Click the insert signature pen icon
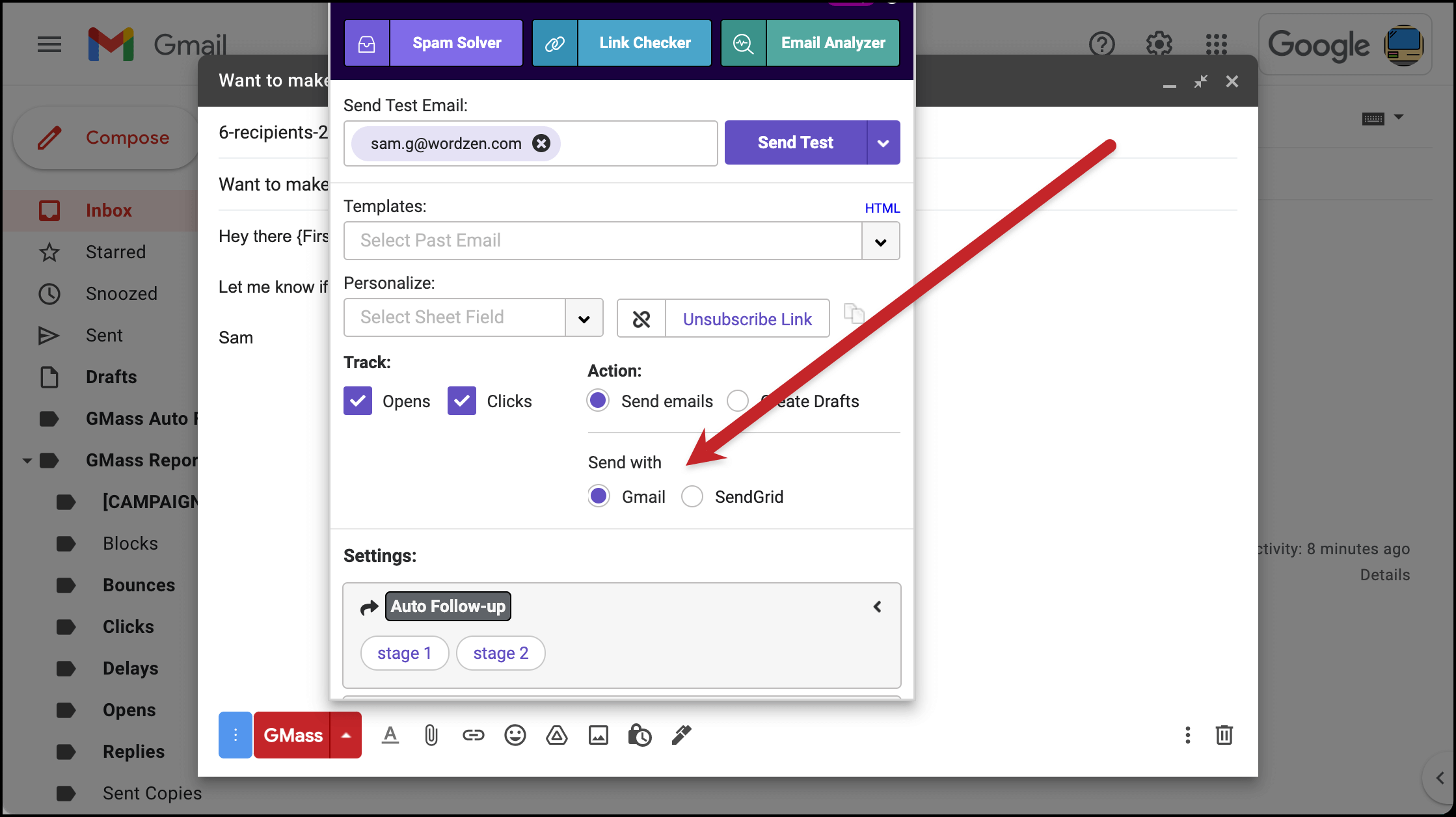This screenshot has height=817, width=1456. 681,735
